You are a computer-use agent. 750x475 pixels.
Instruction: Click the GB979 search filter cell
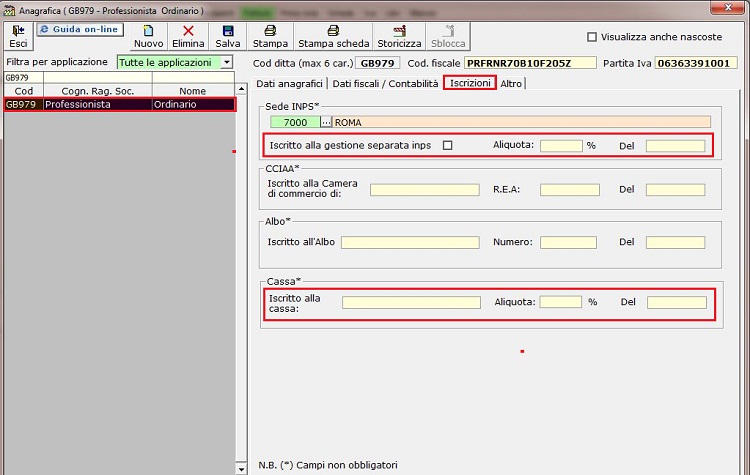point(23,77)
